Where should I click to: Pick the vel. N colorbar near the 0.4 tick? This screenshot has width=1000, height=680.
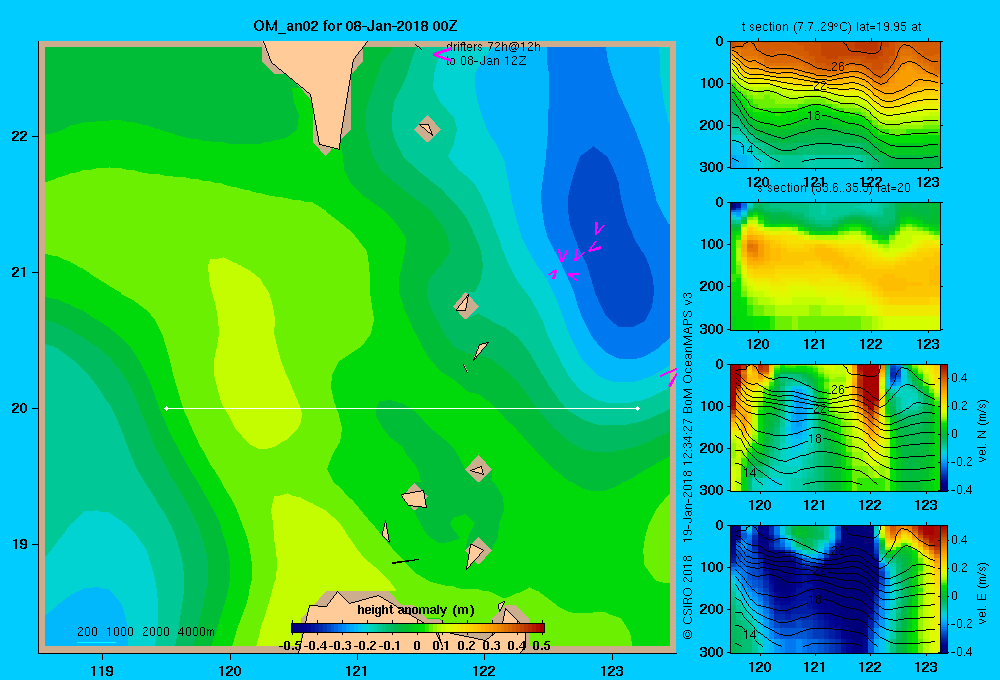[945, 378]
